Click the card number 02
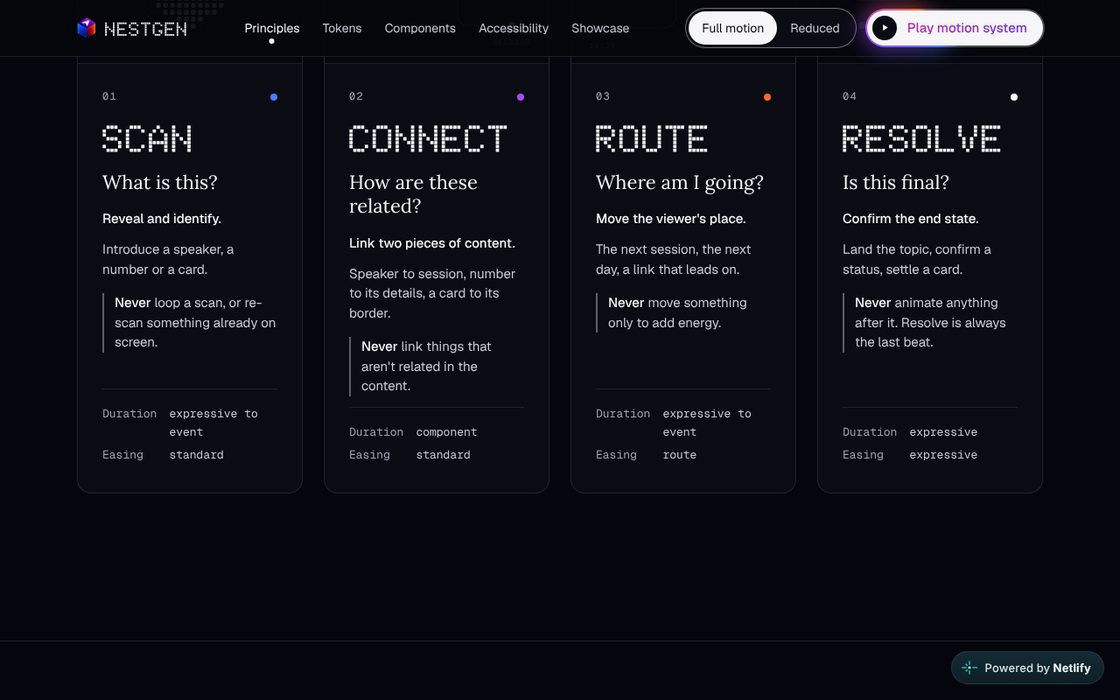This screenshot has width=1120, height=700. pyautogui.click(x=356, y=96)
